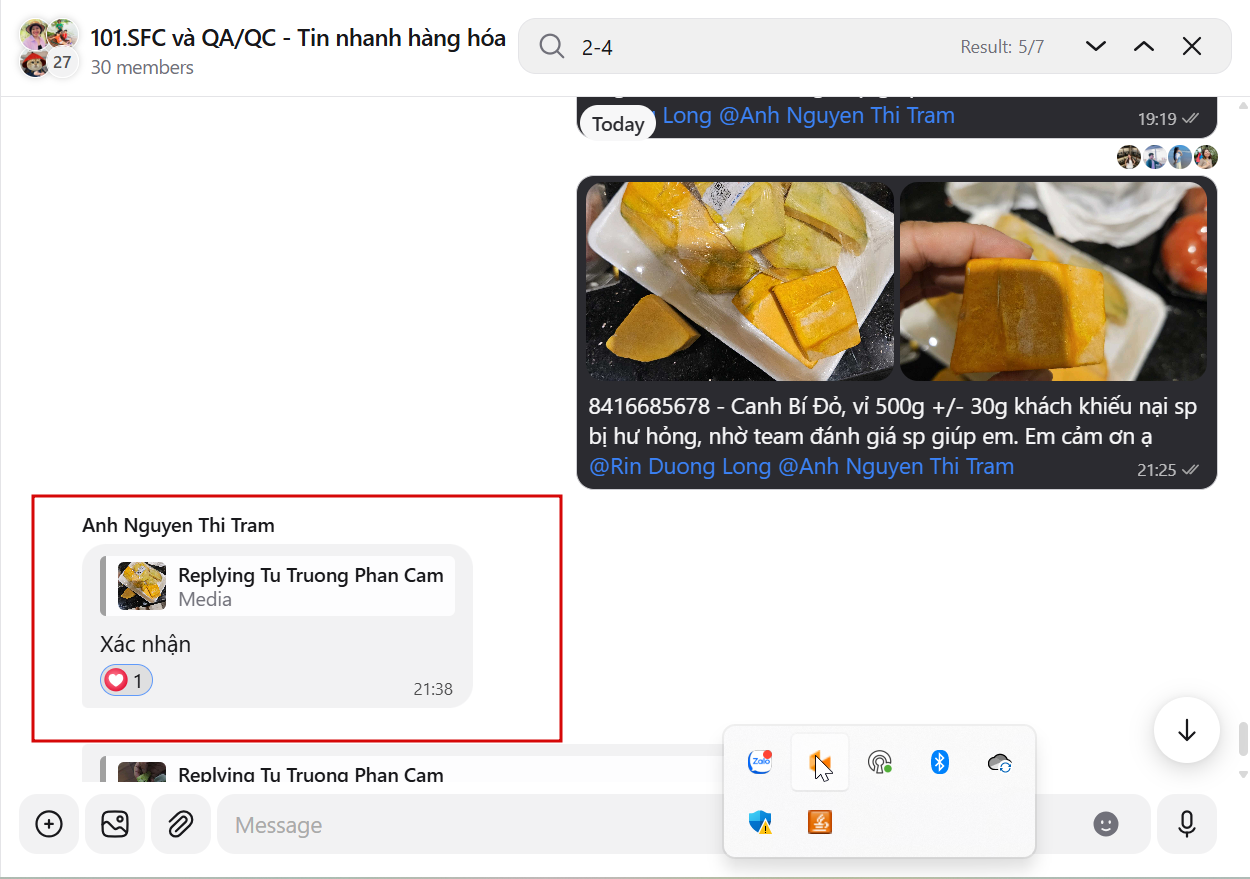Click the Result: 5/7 counter
Viewport: 1250px width, 879px height.
click(x=1002, y=47)
